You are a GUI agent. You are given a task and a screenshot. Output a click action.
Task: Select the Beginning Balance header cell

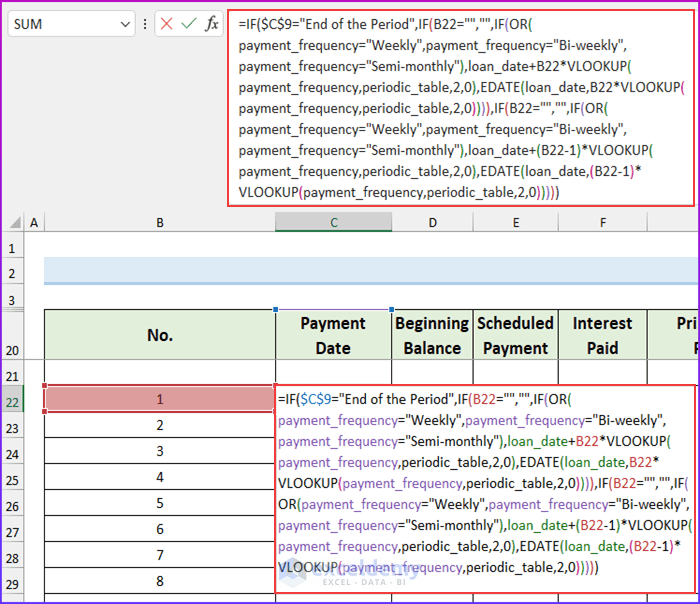432,335
